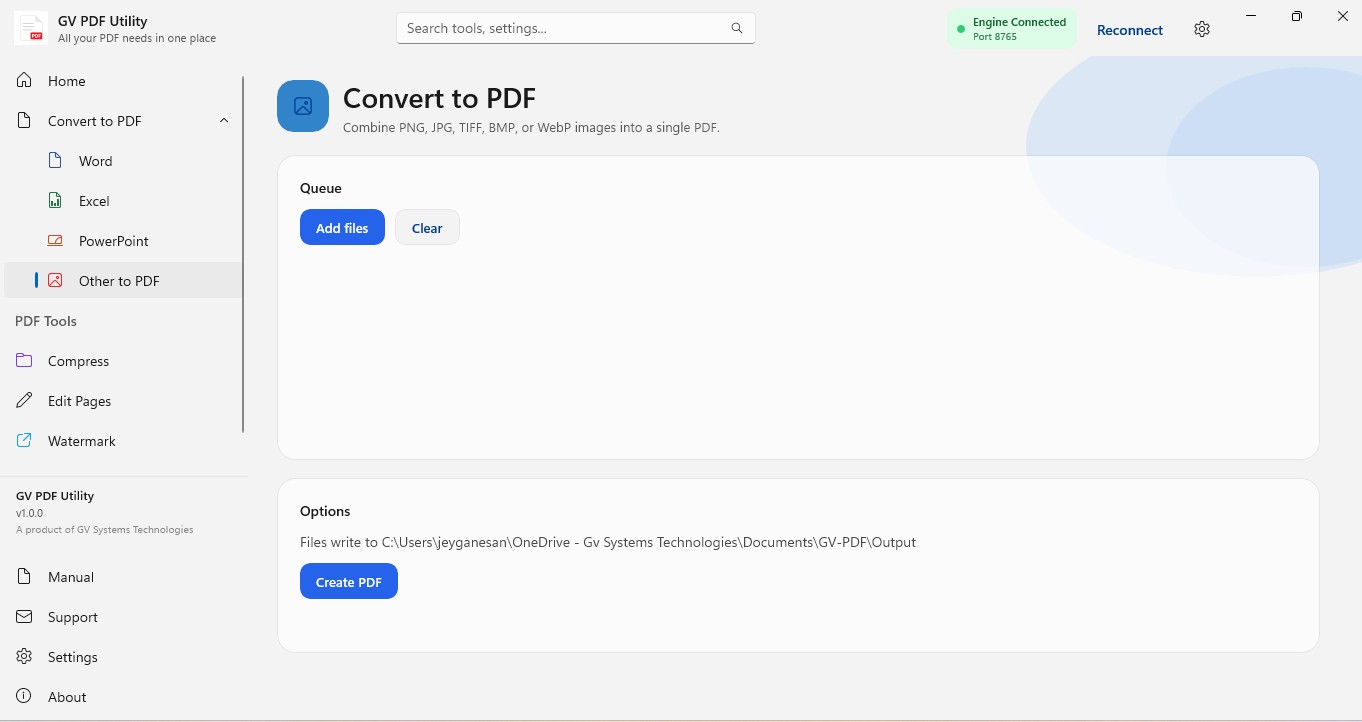Select Other to PDF in sidebar
1362x722 pixels.
[x=124, y=280]
